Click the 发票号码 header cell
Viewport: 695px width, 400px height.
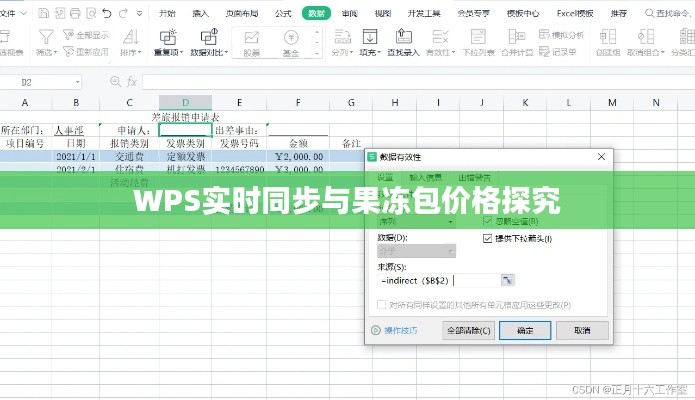(x=239, y=143)
